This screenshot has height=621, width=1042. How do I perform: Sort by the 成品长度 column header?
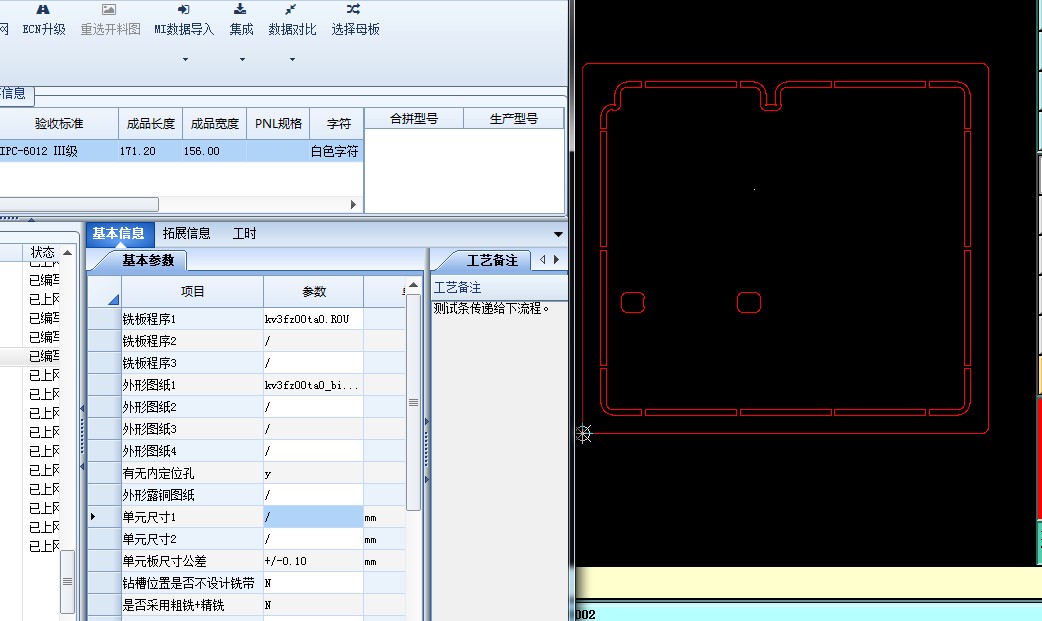click(x=151, y=124)
